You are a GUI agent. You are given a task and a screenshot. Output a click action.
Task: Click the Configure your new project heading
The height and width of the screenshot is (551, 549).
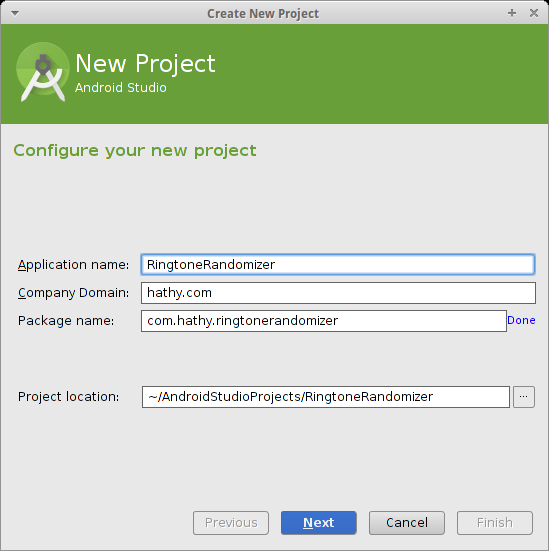(x=135, y=151)
